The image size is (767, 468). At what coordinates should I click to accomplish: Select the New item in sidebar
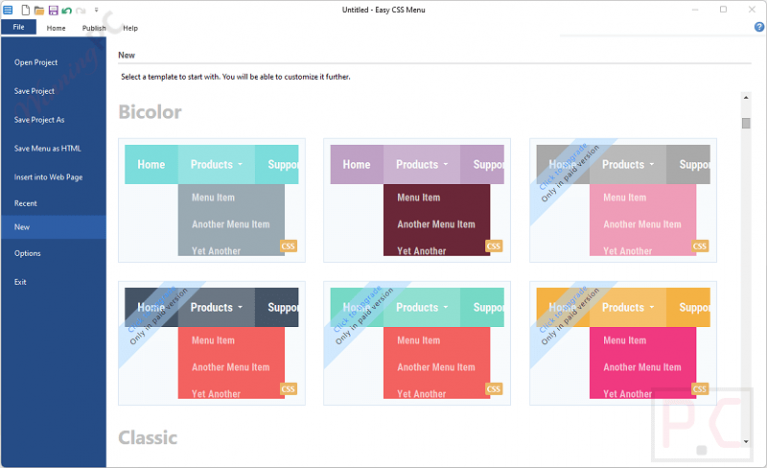[x=53, y=227]
